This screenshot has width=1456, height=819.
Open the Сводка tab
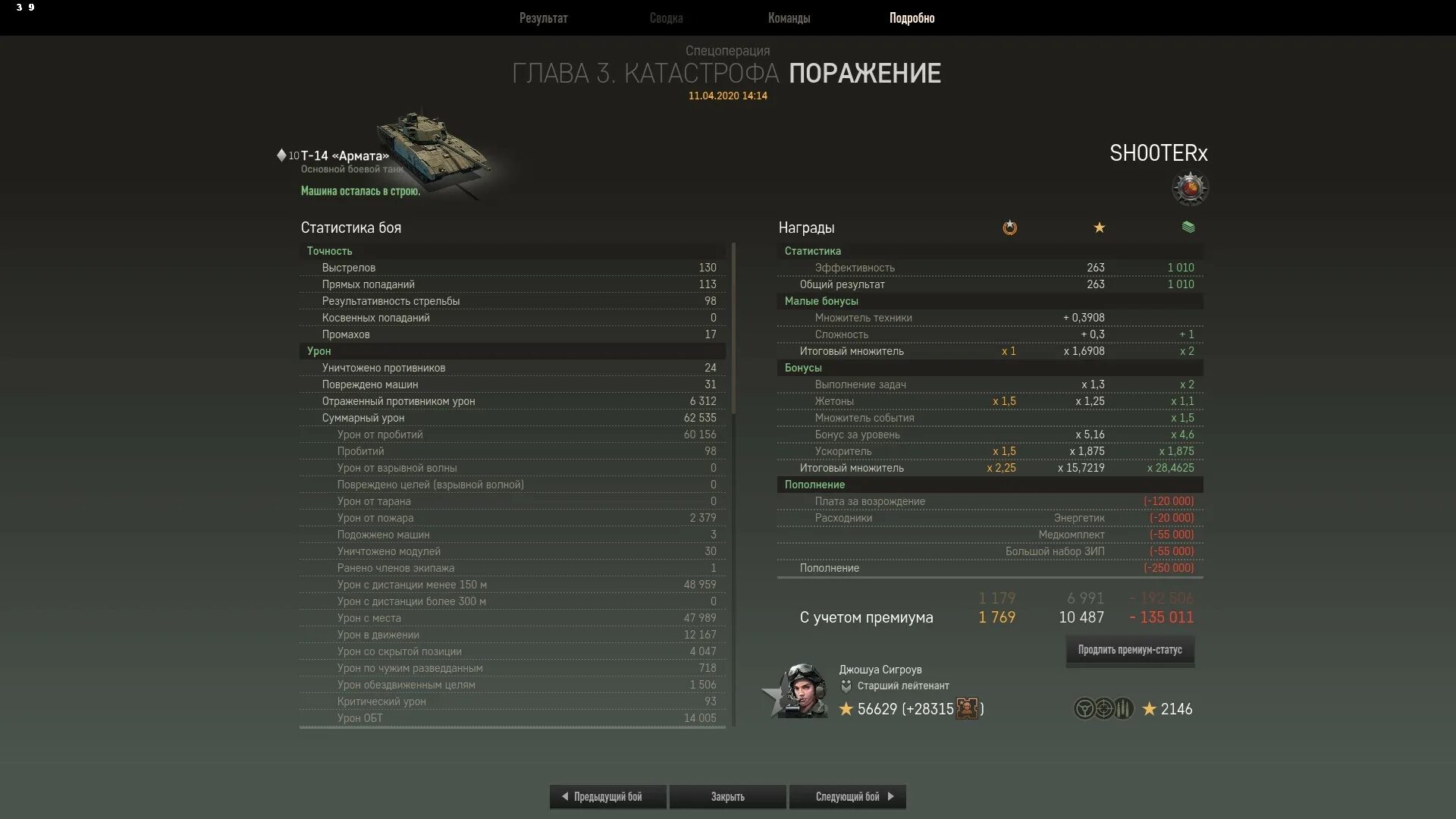(666, 18)
